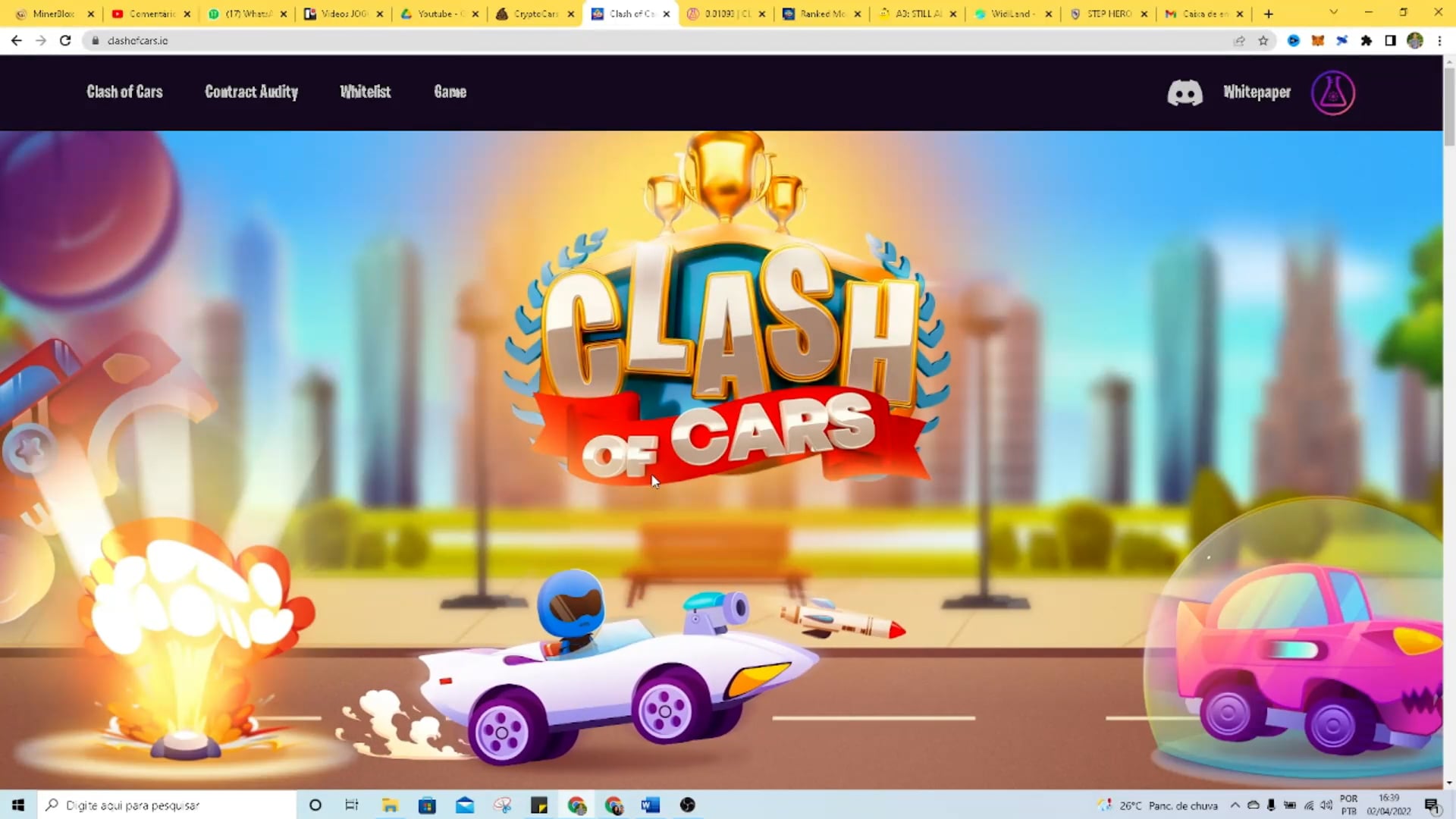Viewport: 1456px width, 819px height.
Task: Launch OBS Studio from the taskbar
Action: click(687, 805)
